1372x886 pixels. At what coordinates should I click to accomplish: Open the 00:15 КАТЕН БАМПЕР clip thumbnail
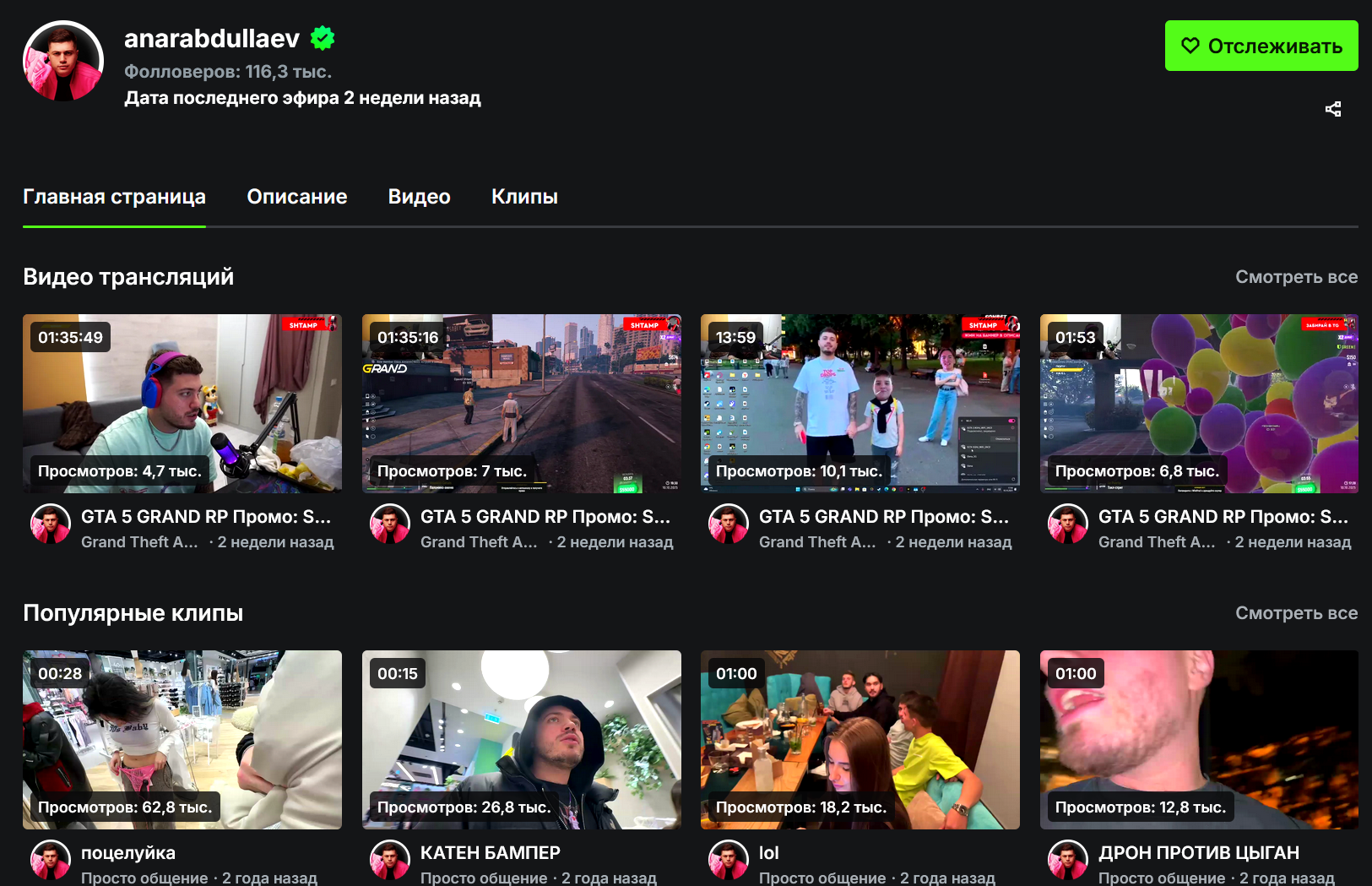click(522, 740)
